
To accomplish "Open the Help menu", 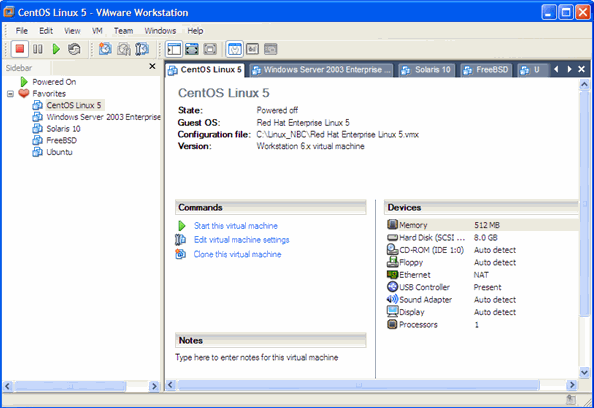I will pos(195,31).
